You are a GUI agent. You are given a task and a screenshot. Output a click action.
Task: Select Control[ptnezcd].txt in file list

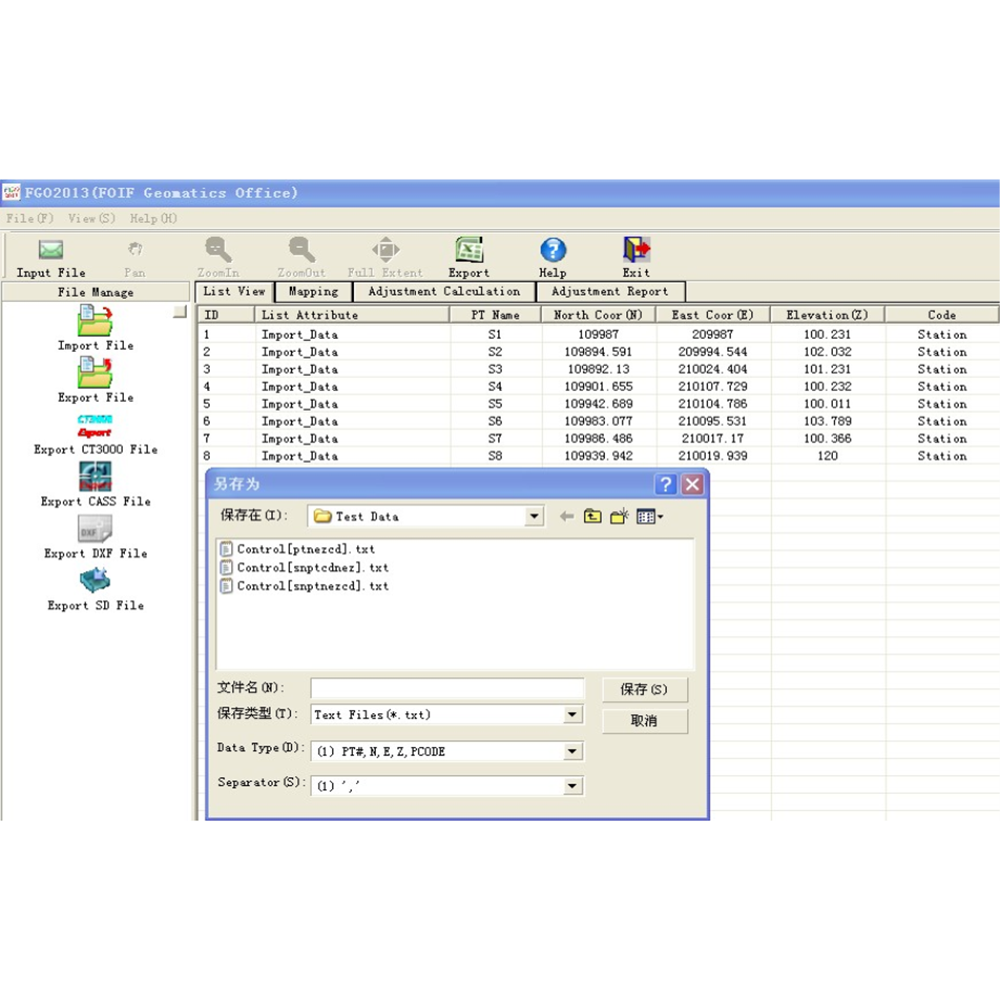tap(305, 549)
